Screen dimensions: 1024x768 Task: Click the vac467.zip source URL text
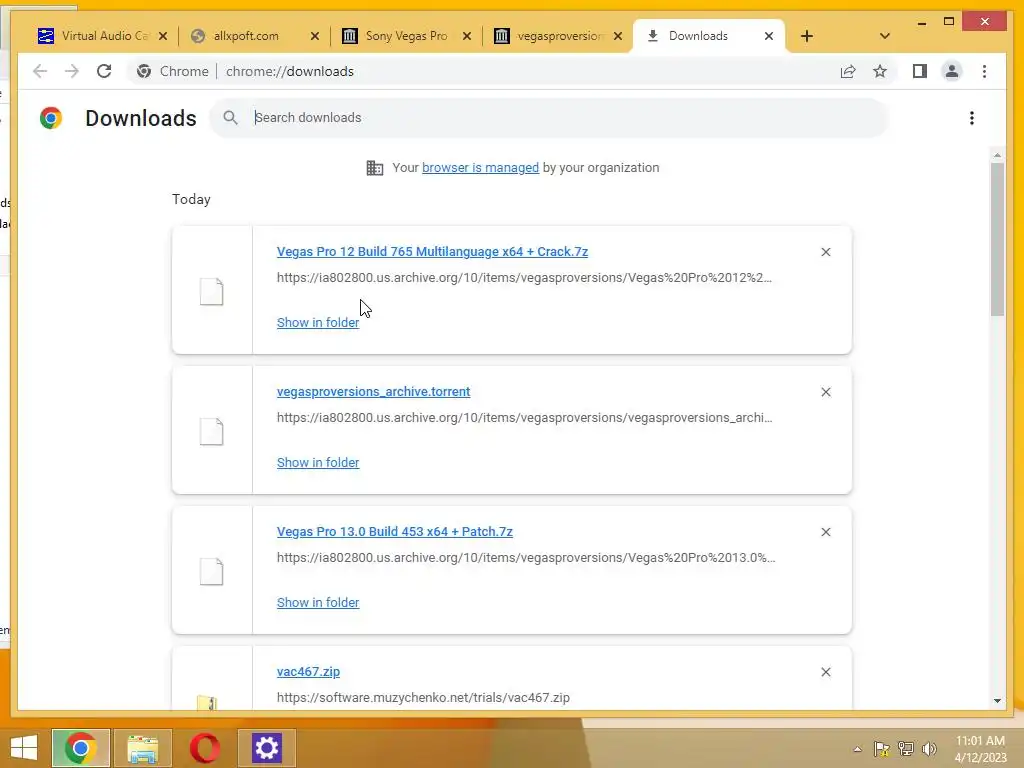(x=423, y=697)
